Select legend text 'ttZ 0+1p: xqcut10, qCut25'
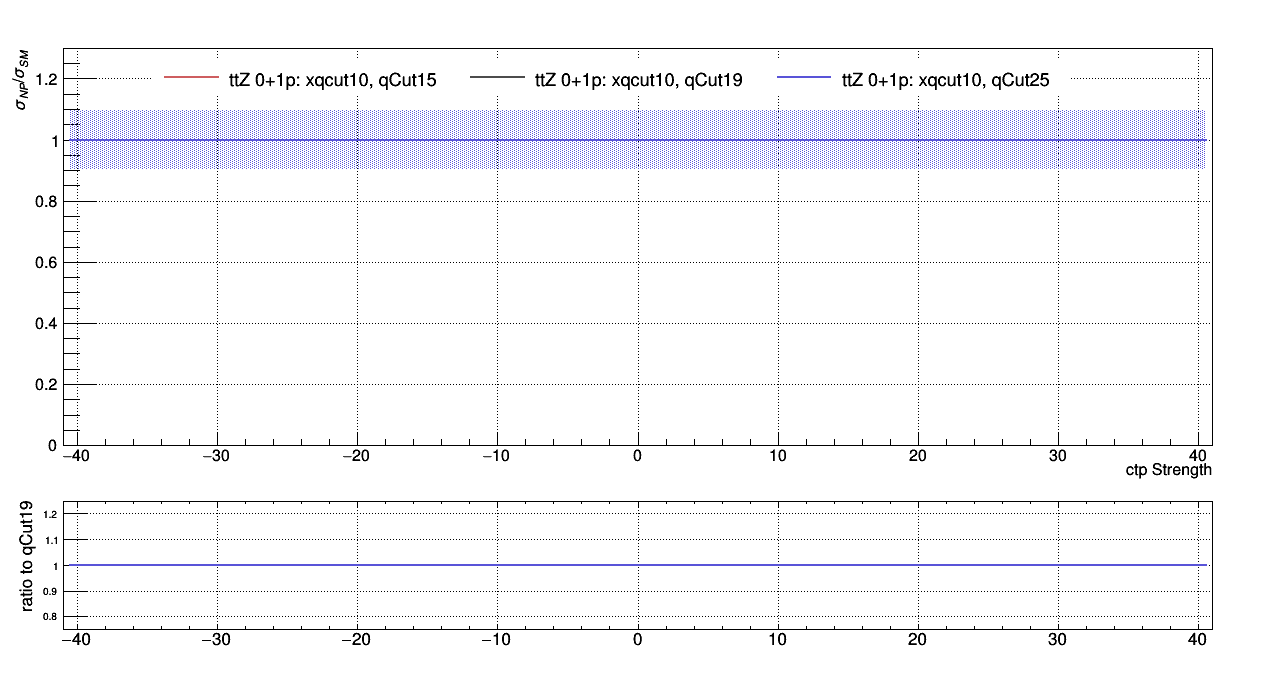Screen dimensions: 1276x692 [x=946, y=80]
